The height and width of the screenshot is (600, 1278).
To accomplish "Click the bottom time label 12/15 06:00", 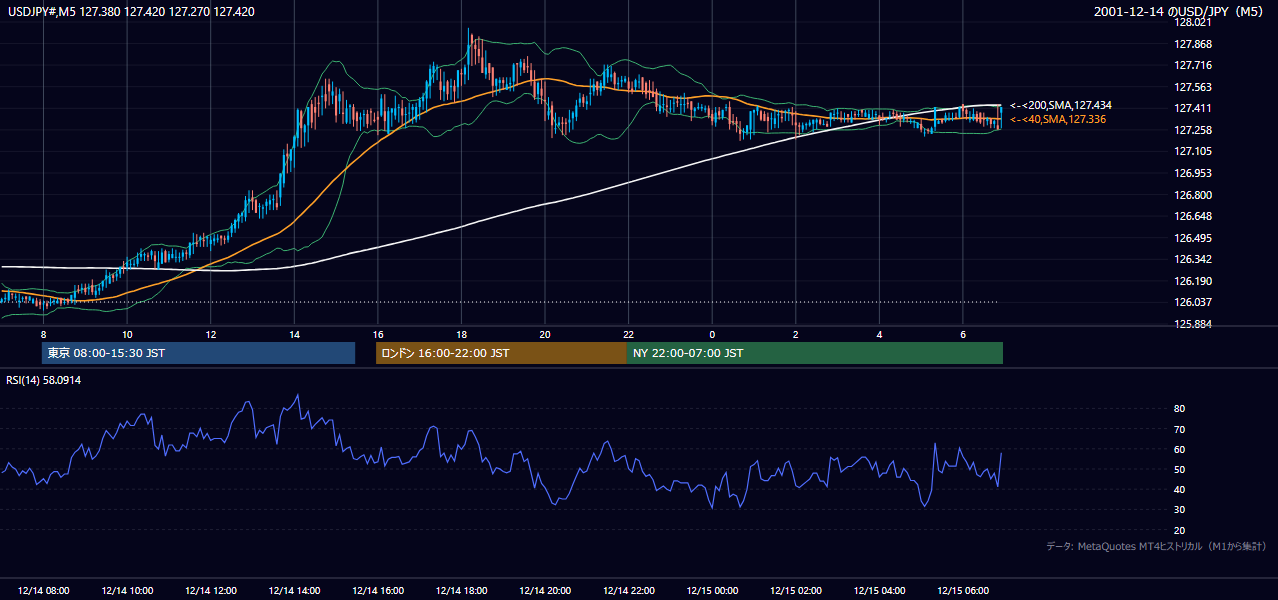I will (x=962, y=591).
